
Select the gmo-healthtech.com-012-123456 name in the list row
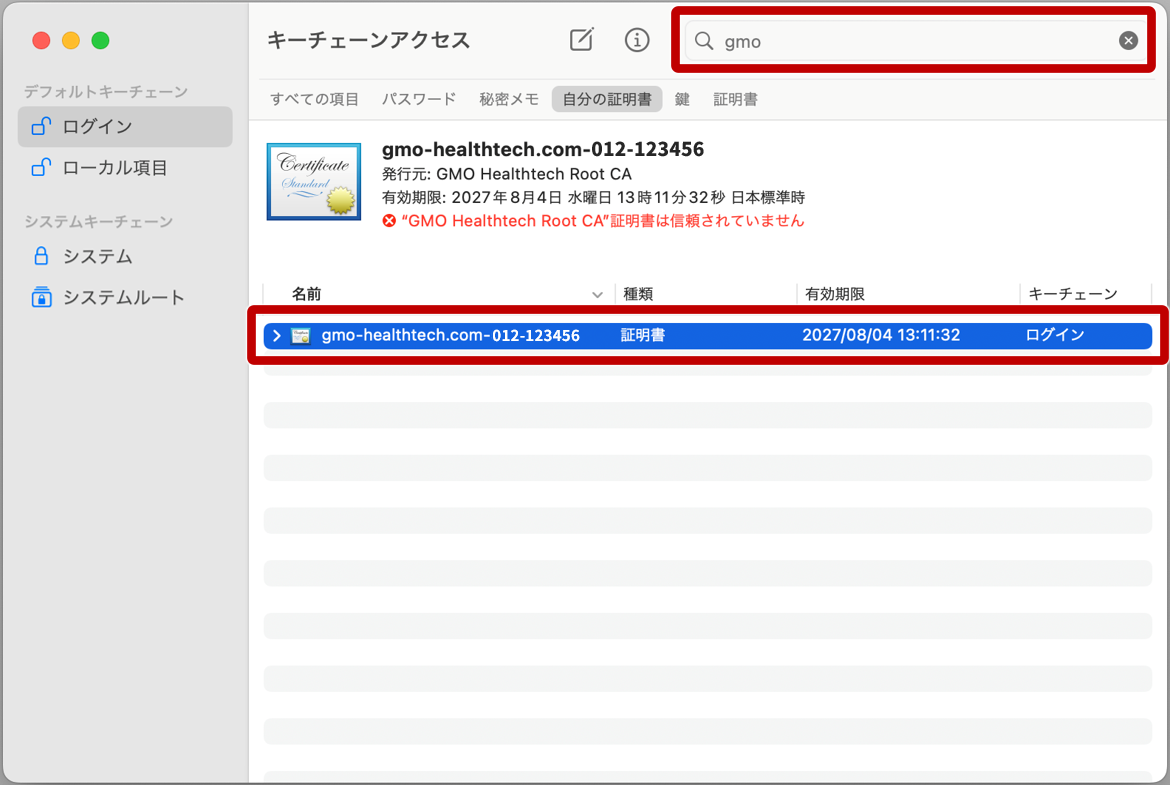[450, 336]
